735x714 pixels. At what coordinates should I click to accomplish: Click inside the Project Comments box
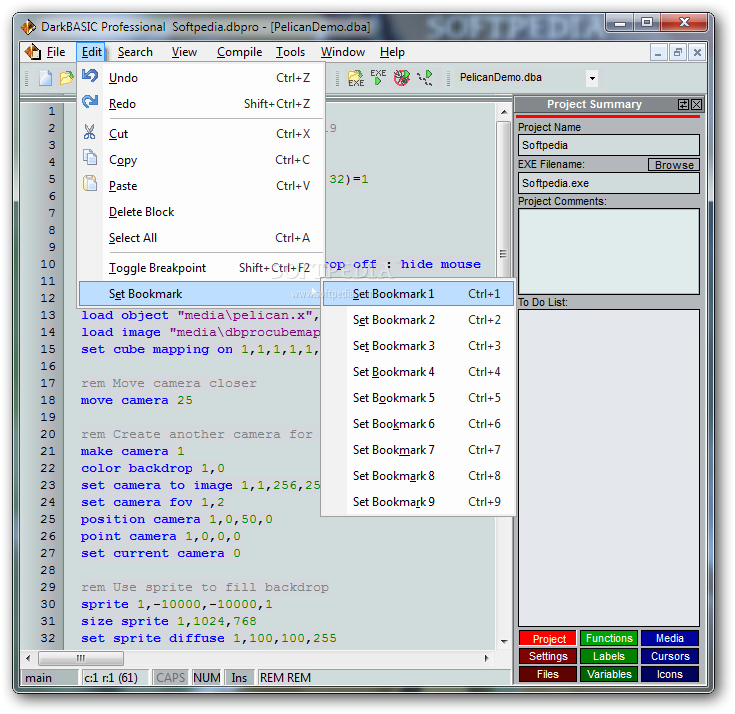pyautogui.click(x=608, y=252)
